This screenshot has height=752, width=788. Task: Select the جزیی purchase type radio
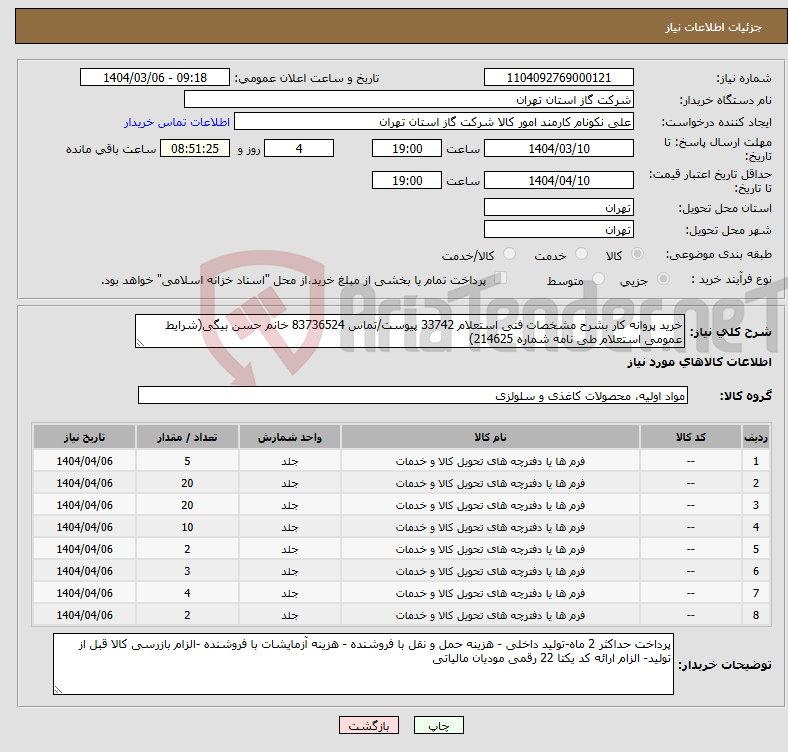point(663,278)
